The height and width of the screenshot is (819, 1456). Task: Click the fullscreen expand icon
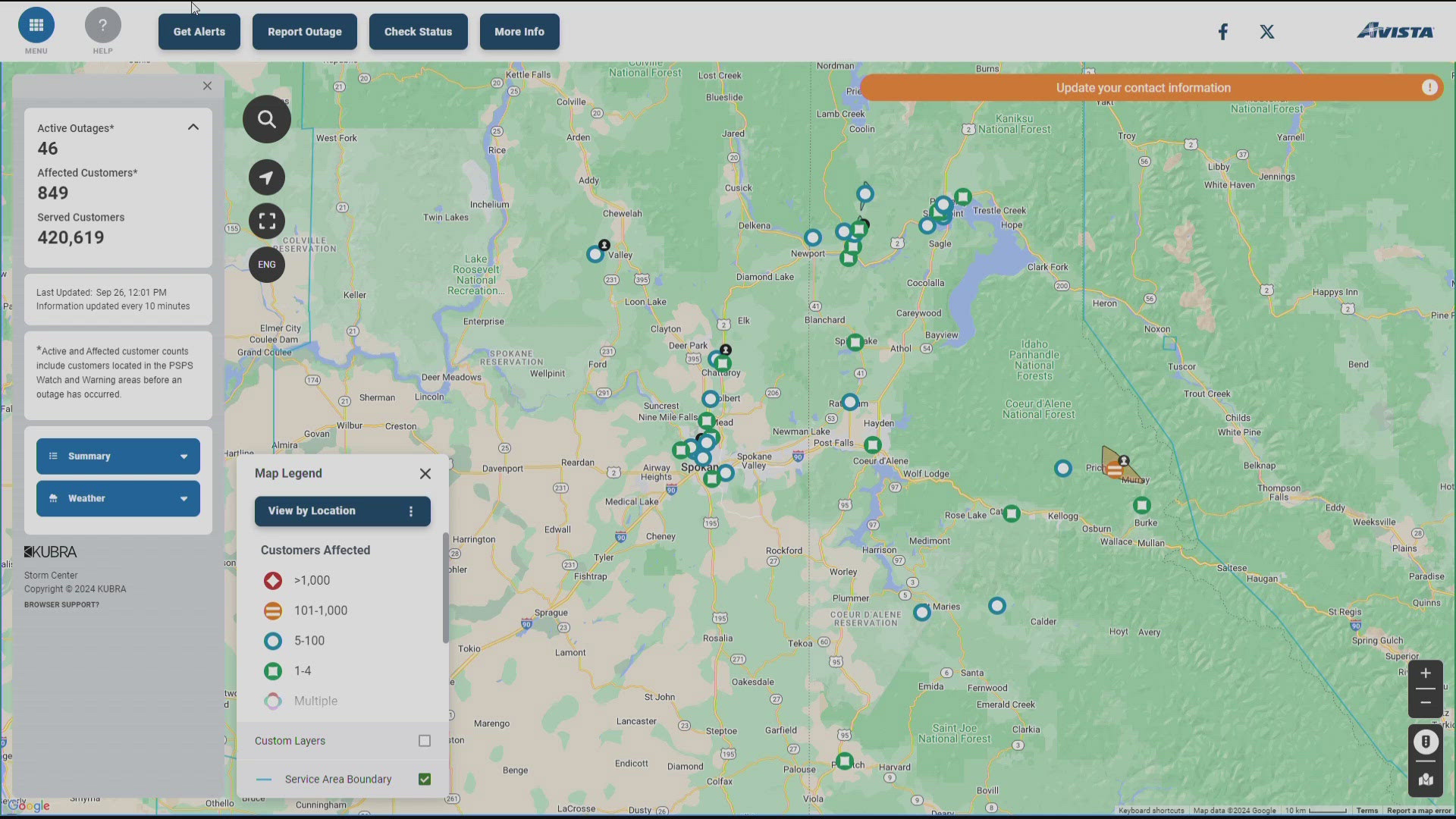[x=267, y=220]
